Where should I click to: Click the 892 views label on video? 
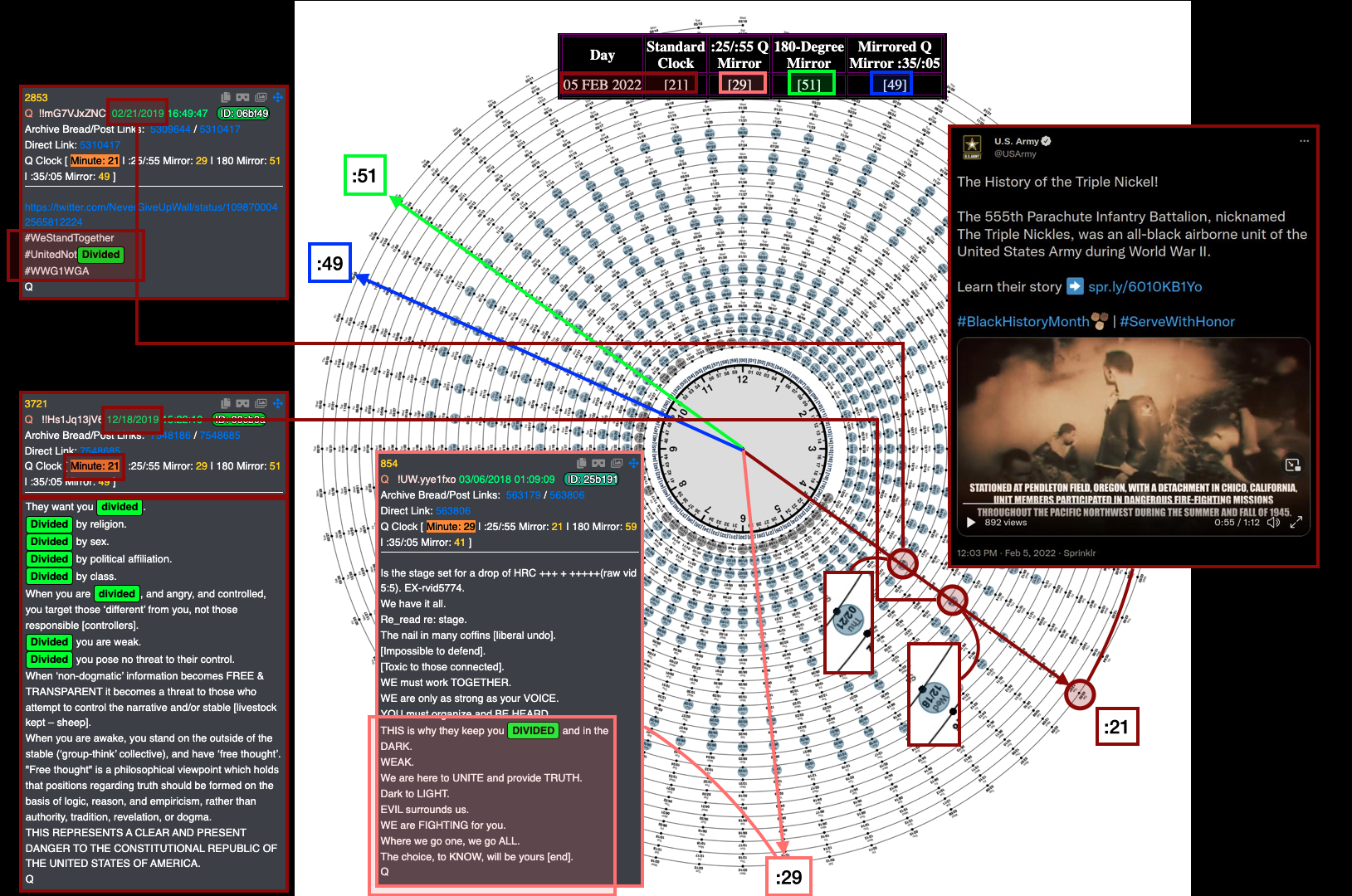coord(1006,523)
